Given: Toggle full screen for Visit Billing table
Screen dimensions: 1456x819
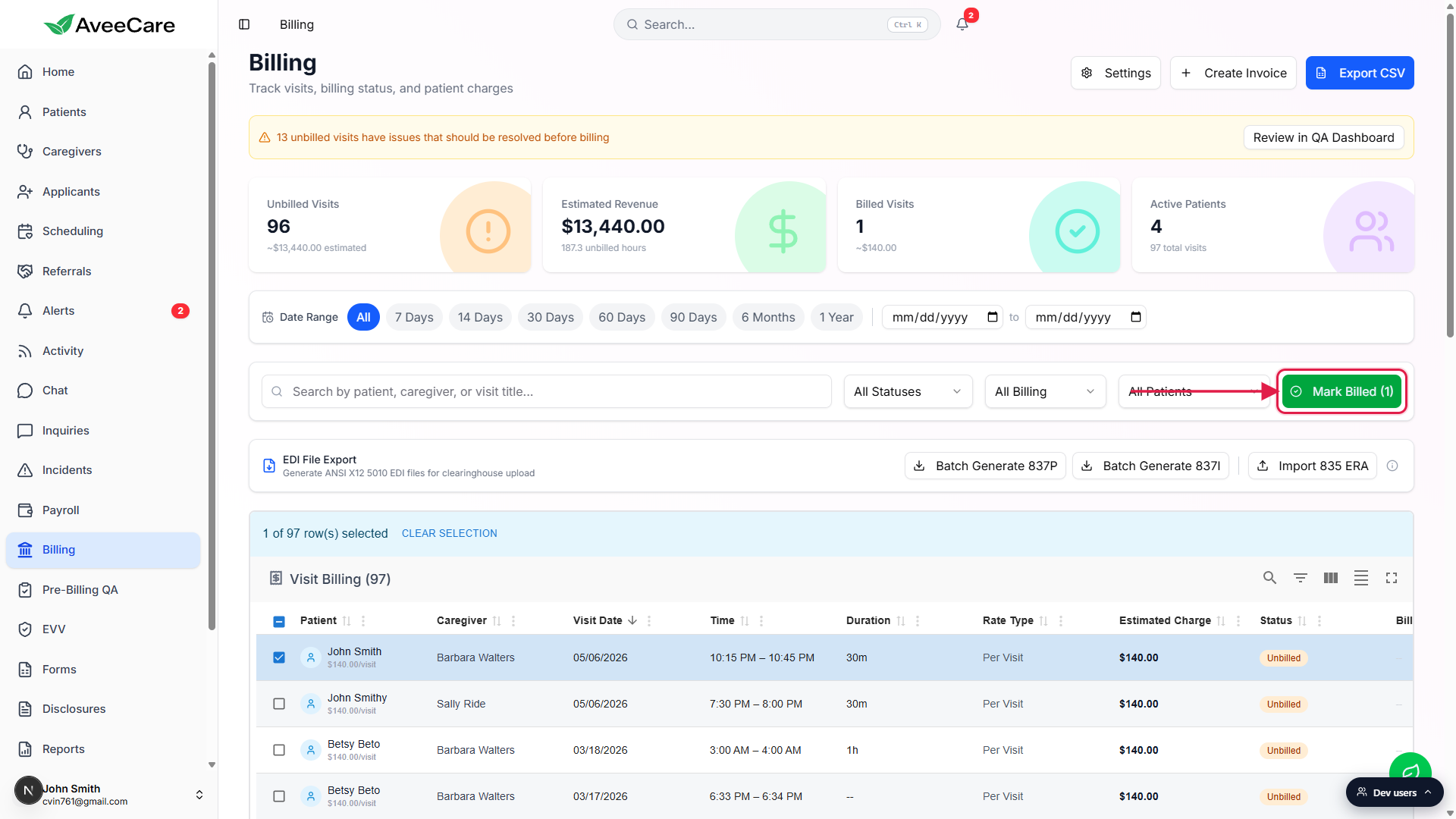Looking at the screenshot, I should click(x=1392, y=578).
